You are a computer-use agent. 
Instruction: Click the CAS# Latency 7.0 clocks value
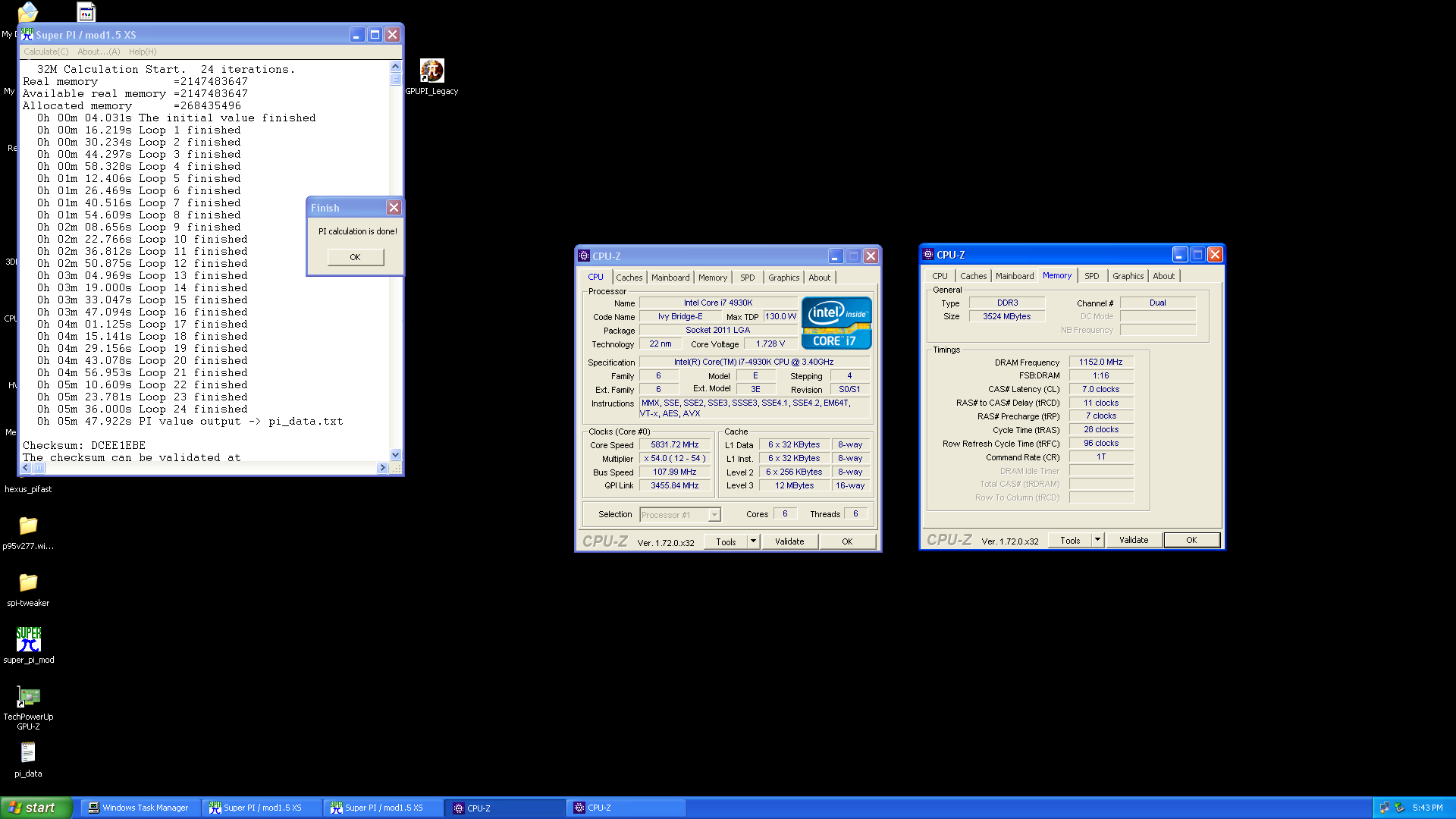1101,390
